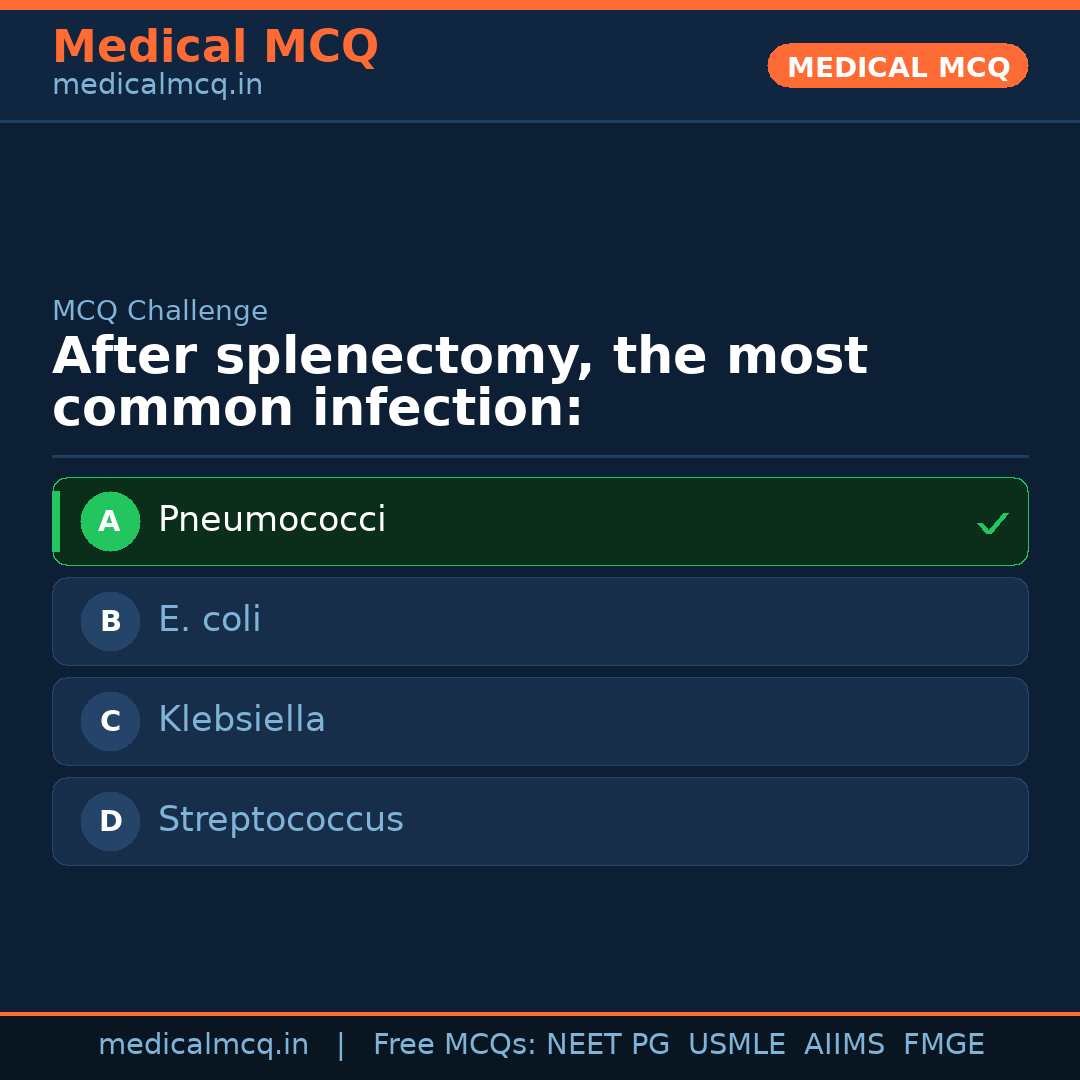
Task: Click the MCQ Challenge label
Action: coord(160,311)
